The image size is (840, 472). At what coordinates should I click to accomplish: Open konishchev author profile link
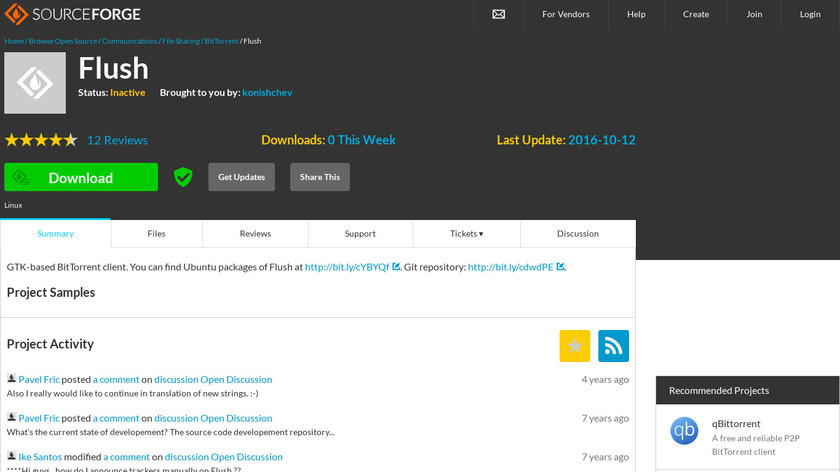(267, 92)
